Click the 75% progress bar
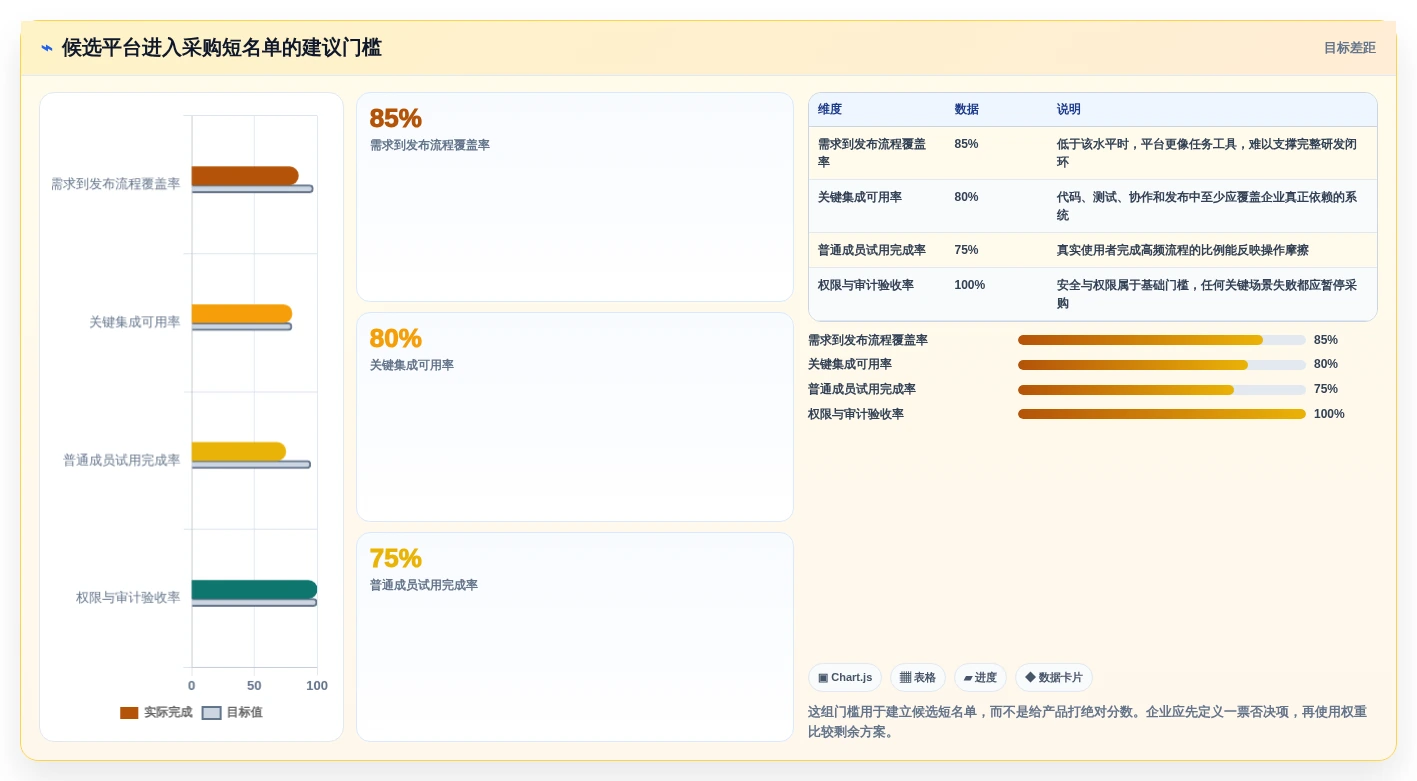 [x=1162, y=389]
